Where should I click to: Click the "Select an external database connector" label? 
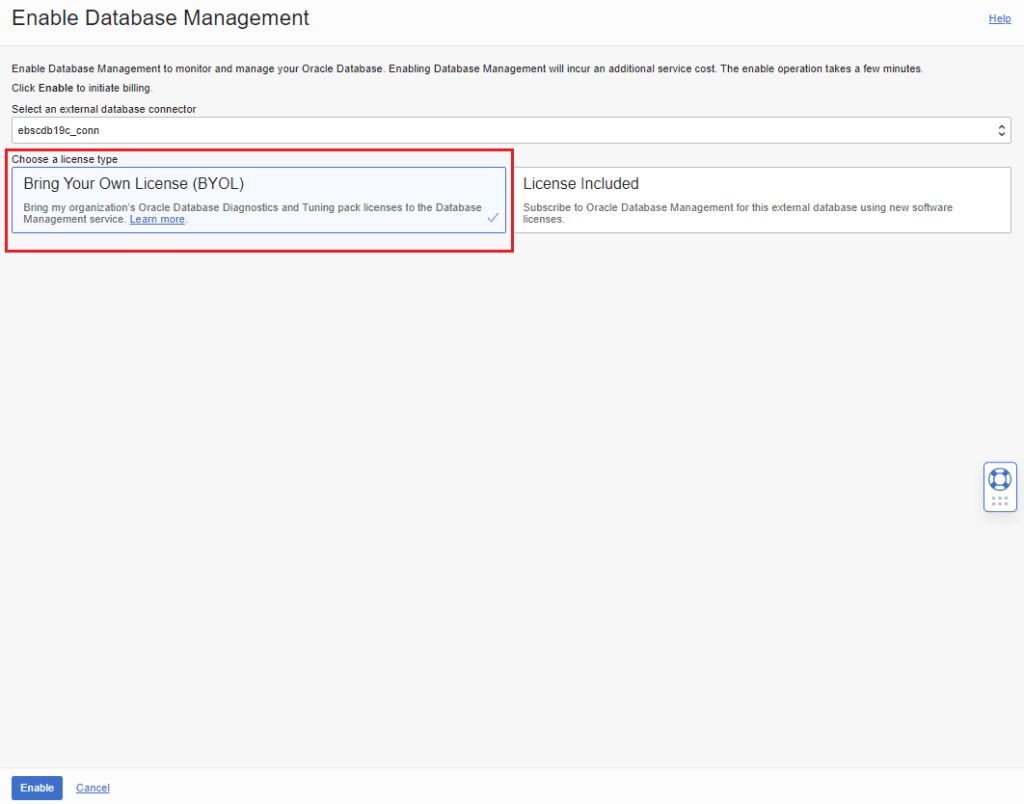[104, 108]
